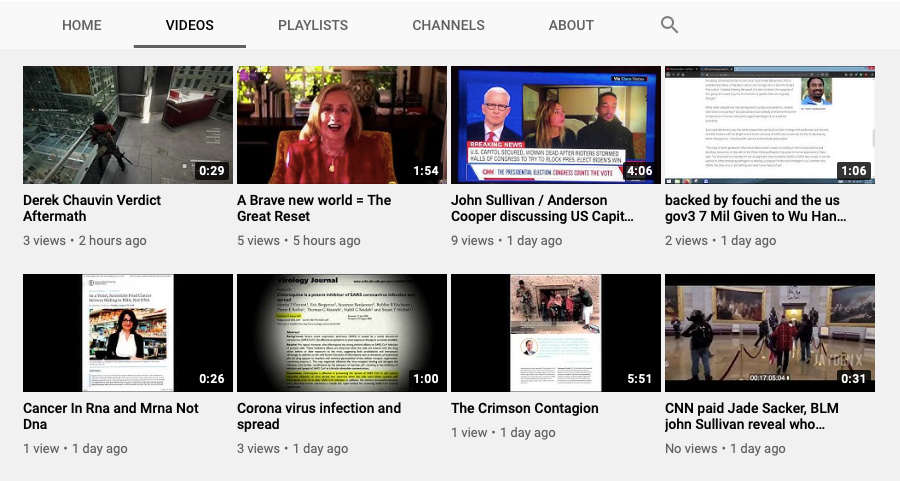The width and height of the screenshot is (900, 481).
Task: Click 'Corona virus infection and spread' title
Action: click(319, 416)
